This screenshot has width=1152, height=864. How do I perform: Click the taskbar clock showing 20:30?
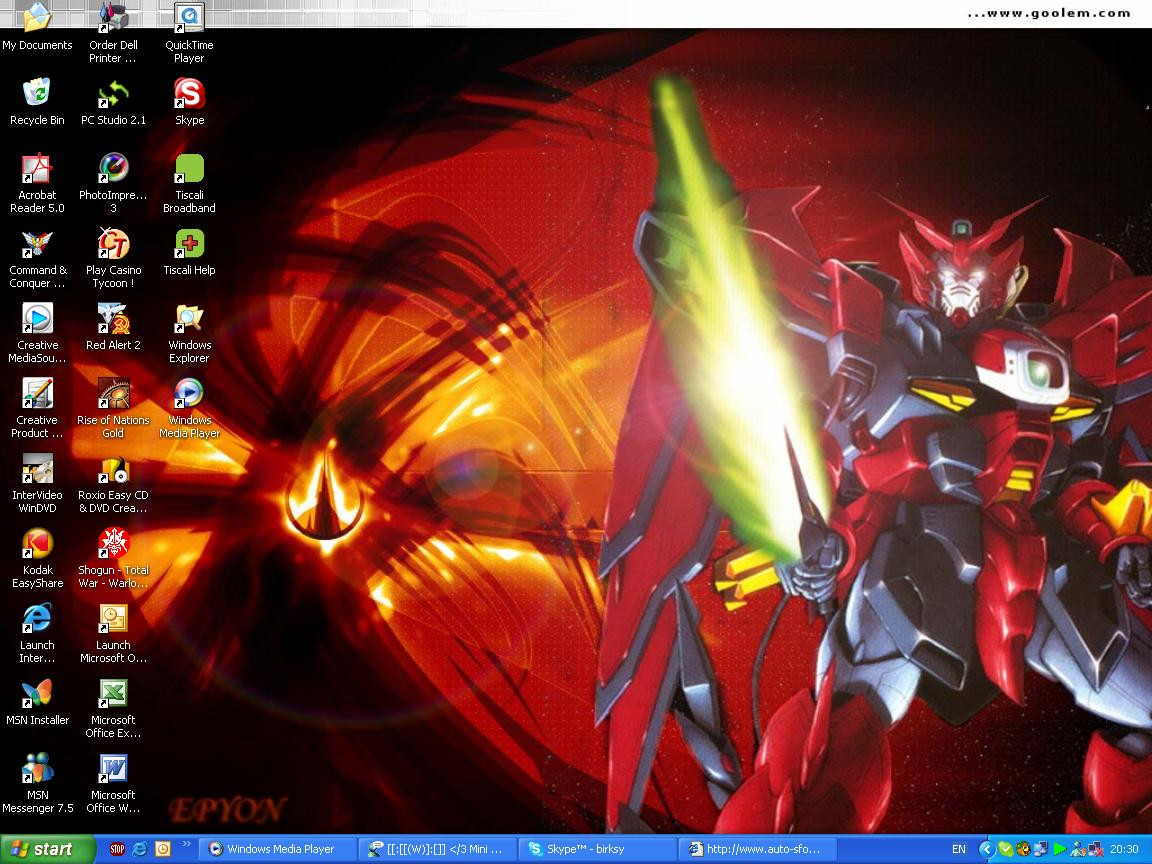(1123, 849)
